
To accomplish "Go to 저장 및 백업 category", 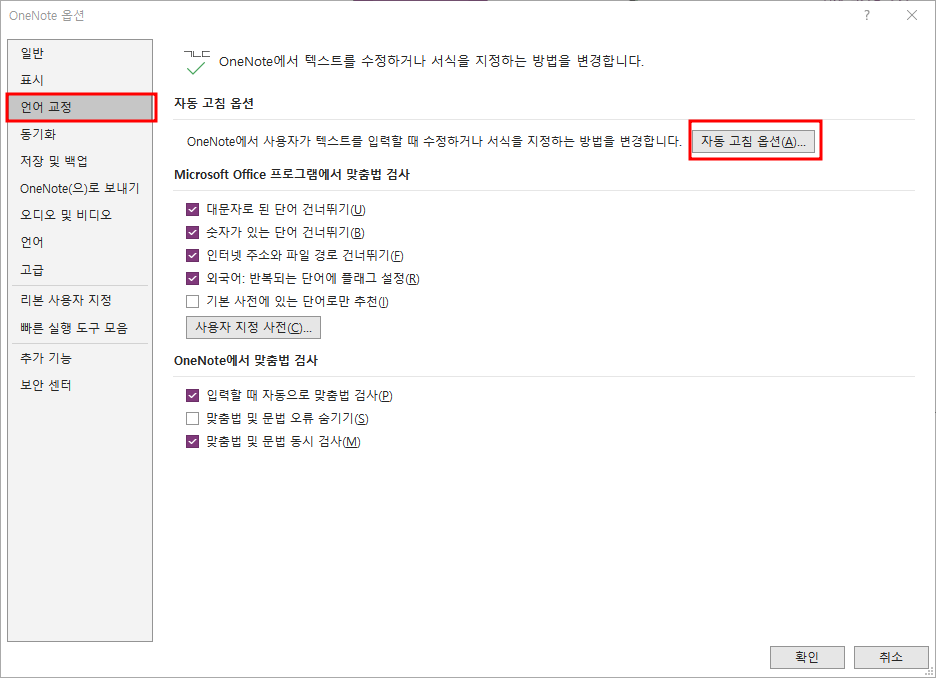I will click(80, 161).
